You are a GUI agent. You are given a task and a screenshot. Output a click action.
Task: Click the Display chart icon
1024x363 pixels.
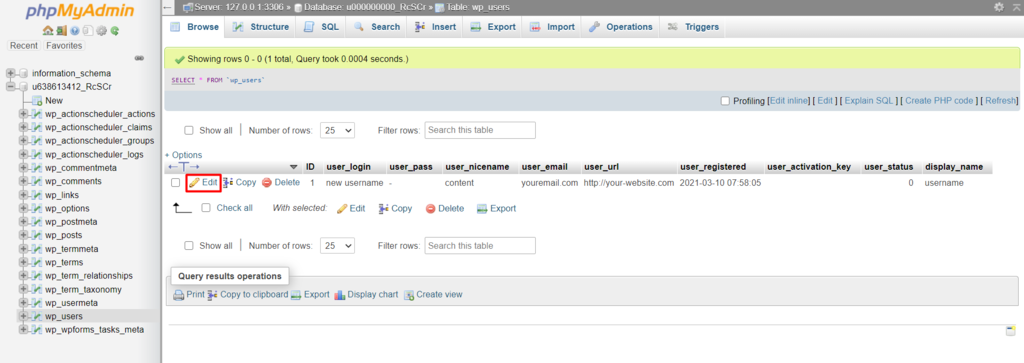(340, 295)
